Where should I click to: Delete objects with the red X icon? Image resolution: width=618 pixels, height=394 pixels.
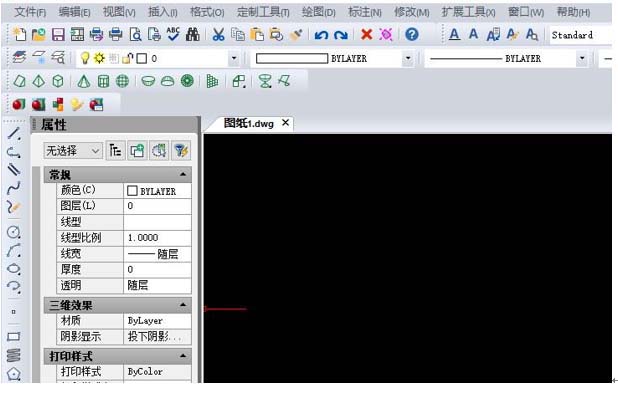(367, 35)
